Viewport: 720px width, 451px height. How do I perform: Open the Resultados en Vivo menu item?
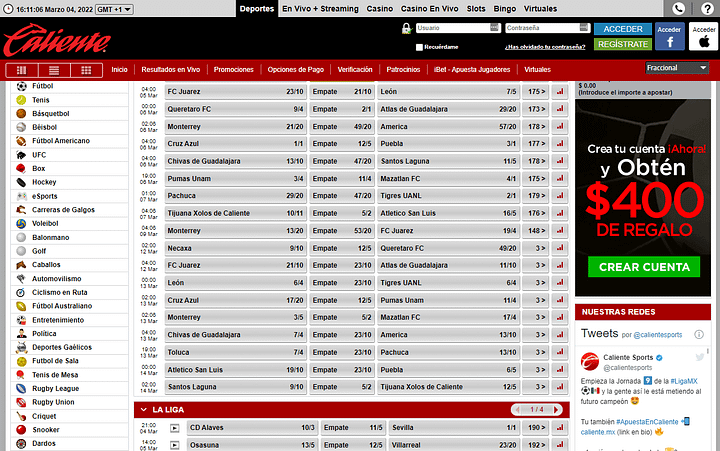[x=170, y=70]
